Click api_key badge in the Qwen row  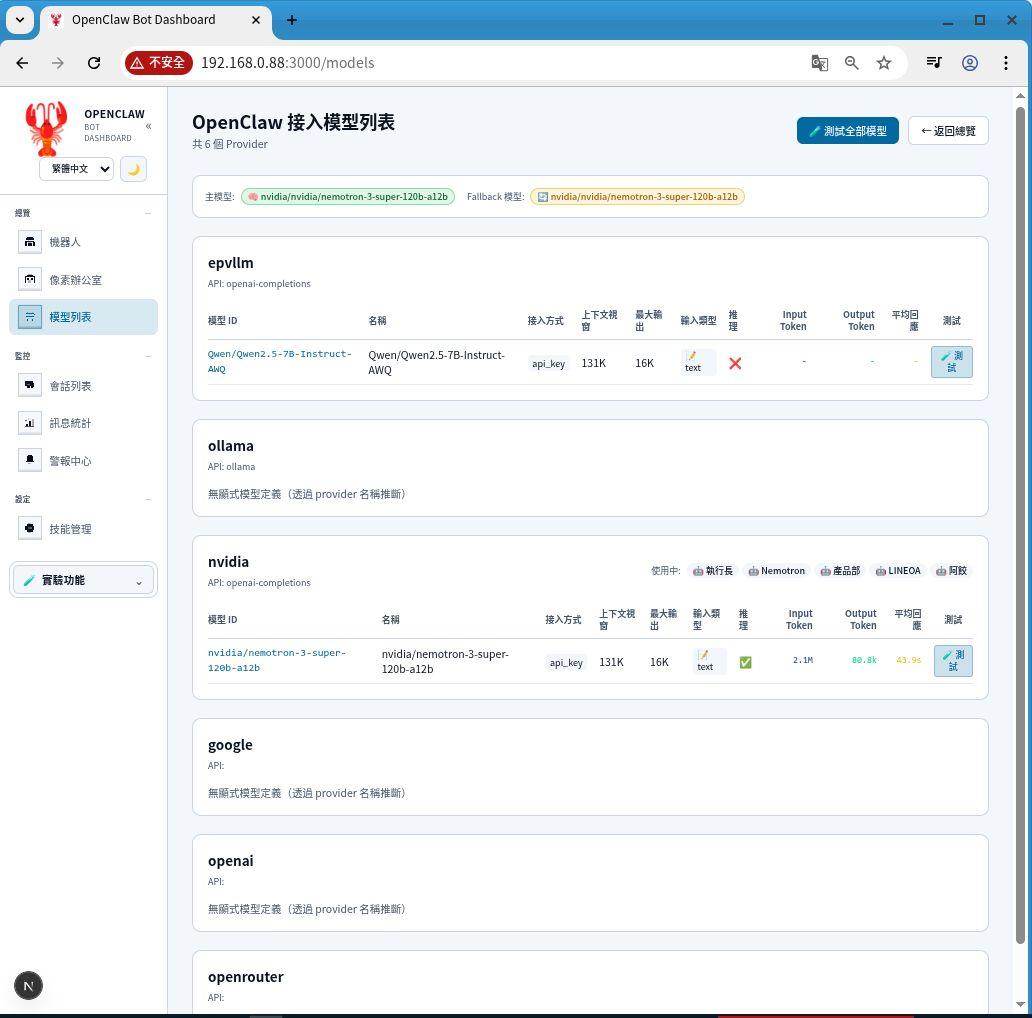(548, 363)
